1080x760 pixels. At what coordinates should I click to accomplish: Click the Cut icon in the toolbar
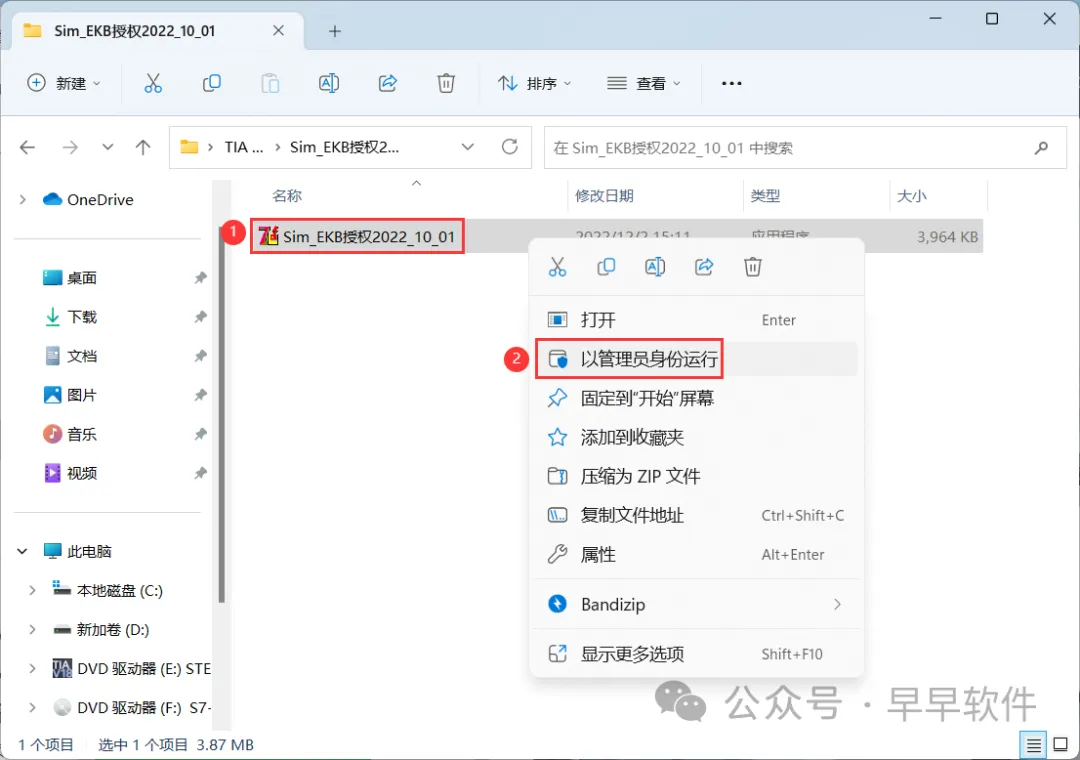pyautogui.click(x=153, y=83)
